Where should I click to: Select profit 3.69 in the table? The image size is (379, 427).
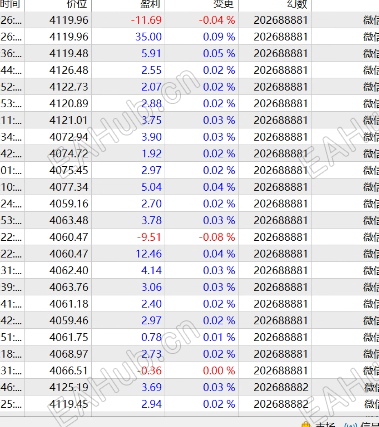pyautogui.click(x=151, y=387)
